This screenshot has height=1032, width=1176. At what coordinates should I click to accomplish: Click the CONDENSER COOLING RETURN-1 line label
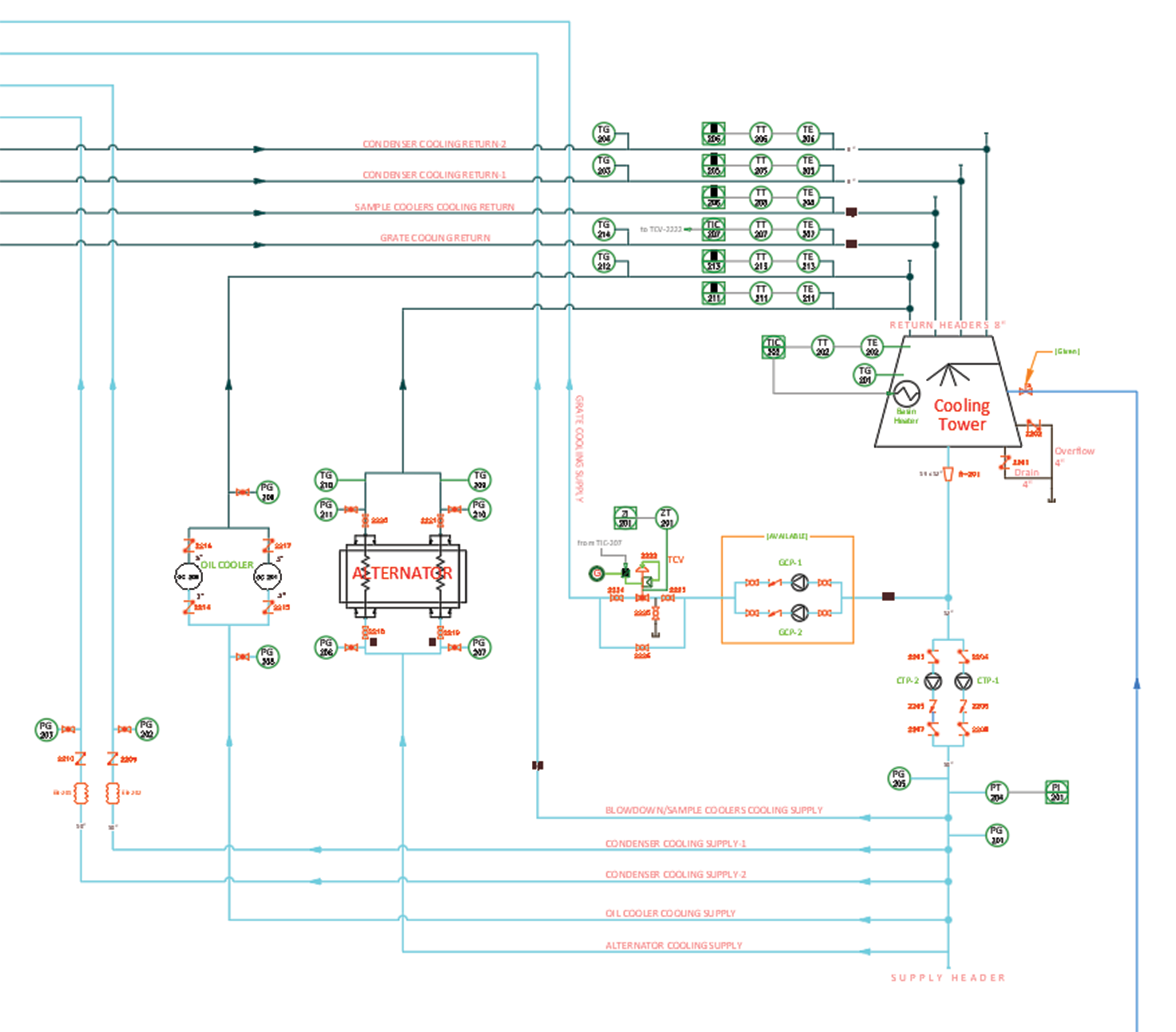434,174
